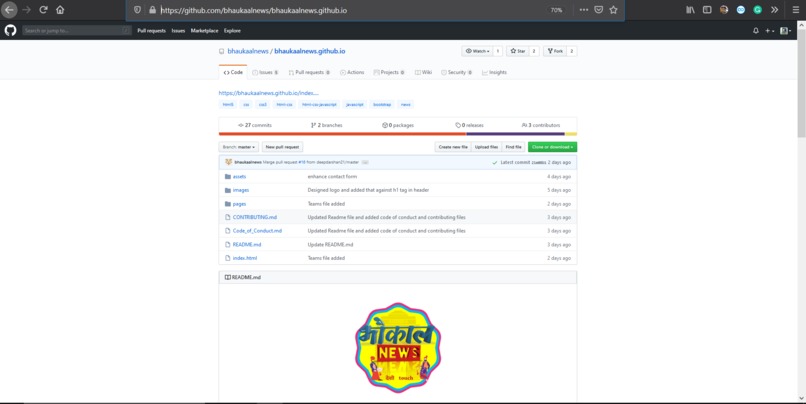Fork this repository
The width and height of the screenshot is (806, 404).
pyautogui.click(x=555, y=51)
